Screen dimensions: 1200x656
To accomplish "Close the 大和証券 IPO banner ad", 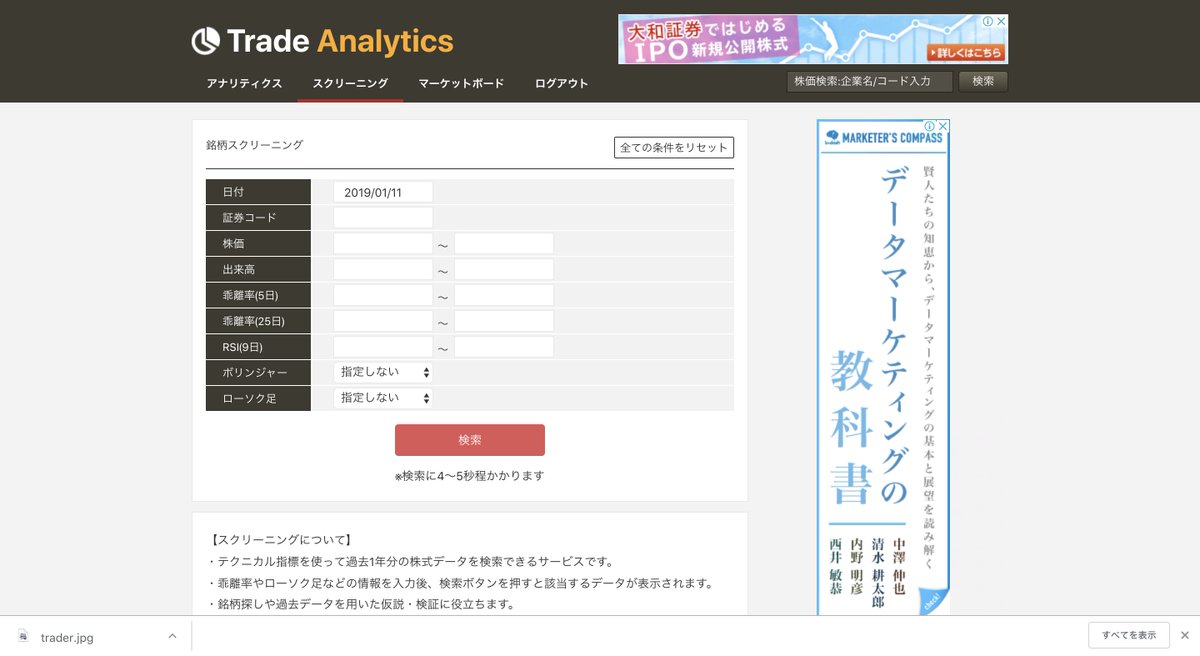I will (x=1002, y=21).
